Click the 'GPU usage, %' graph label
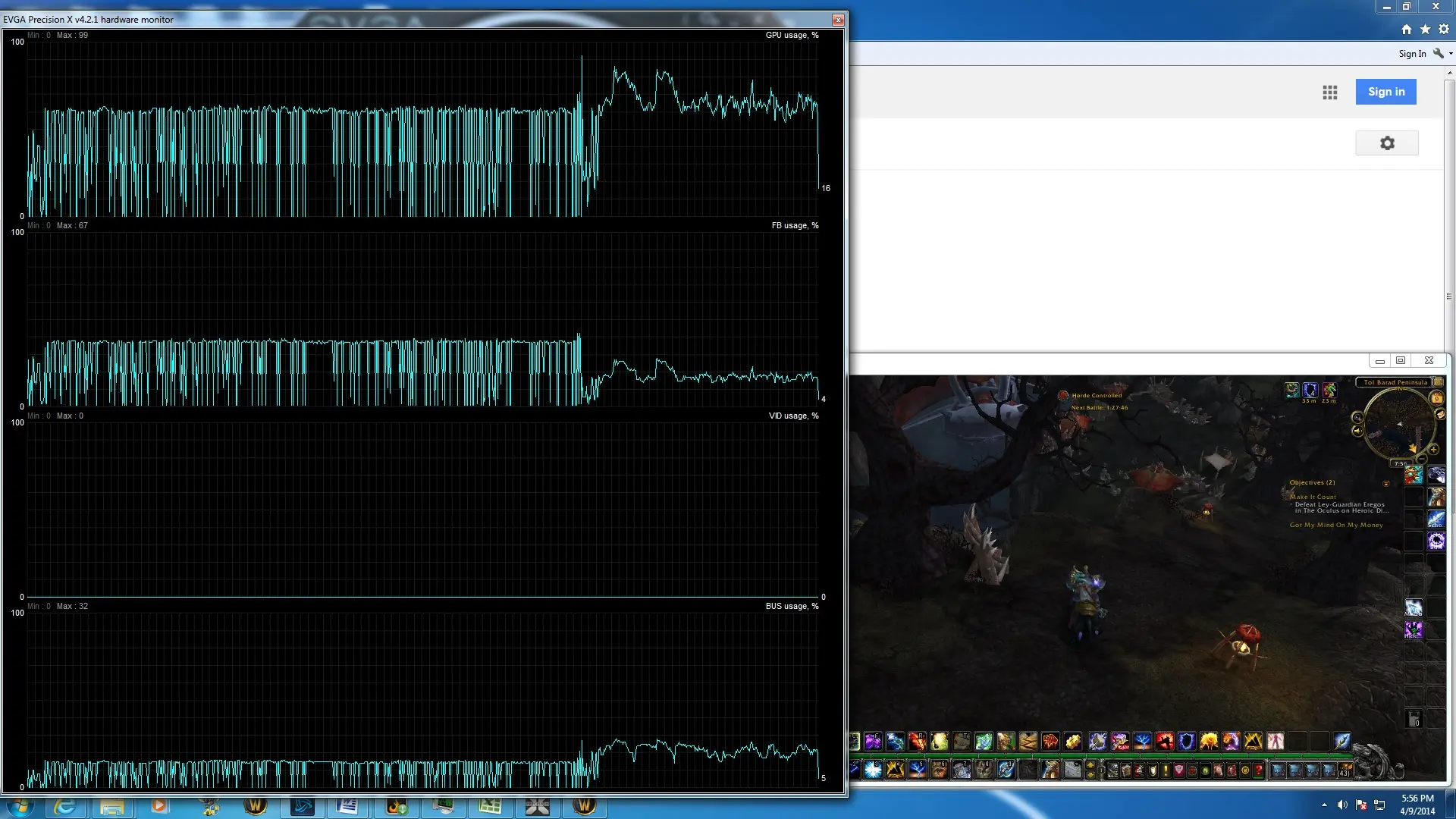The height and width of the screenshot is (819, 1456). [792, 36]
